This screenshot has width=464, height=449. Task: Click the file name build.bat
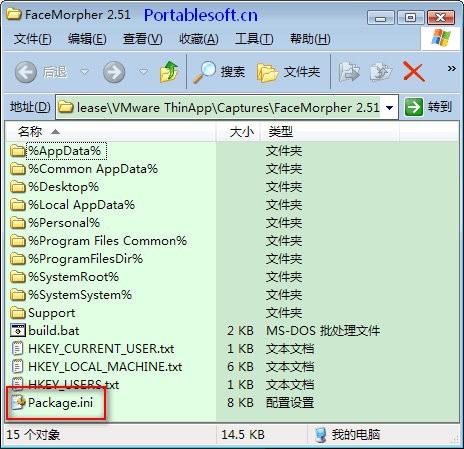tap(54, 331)
